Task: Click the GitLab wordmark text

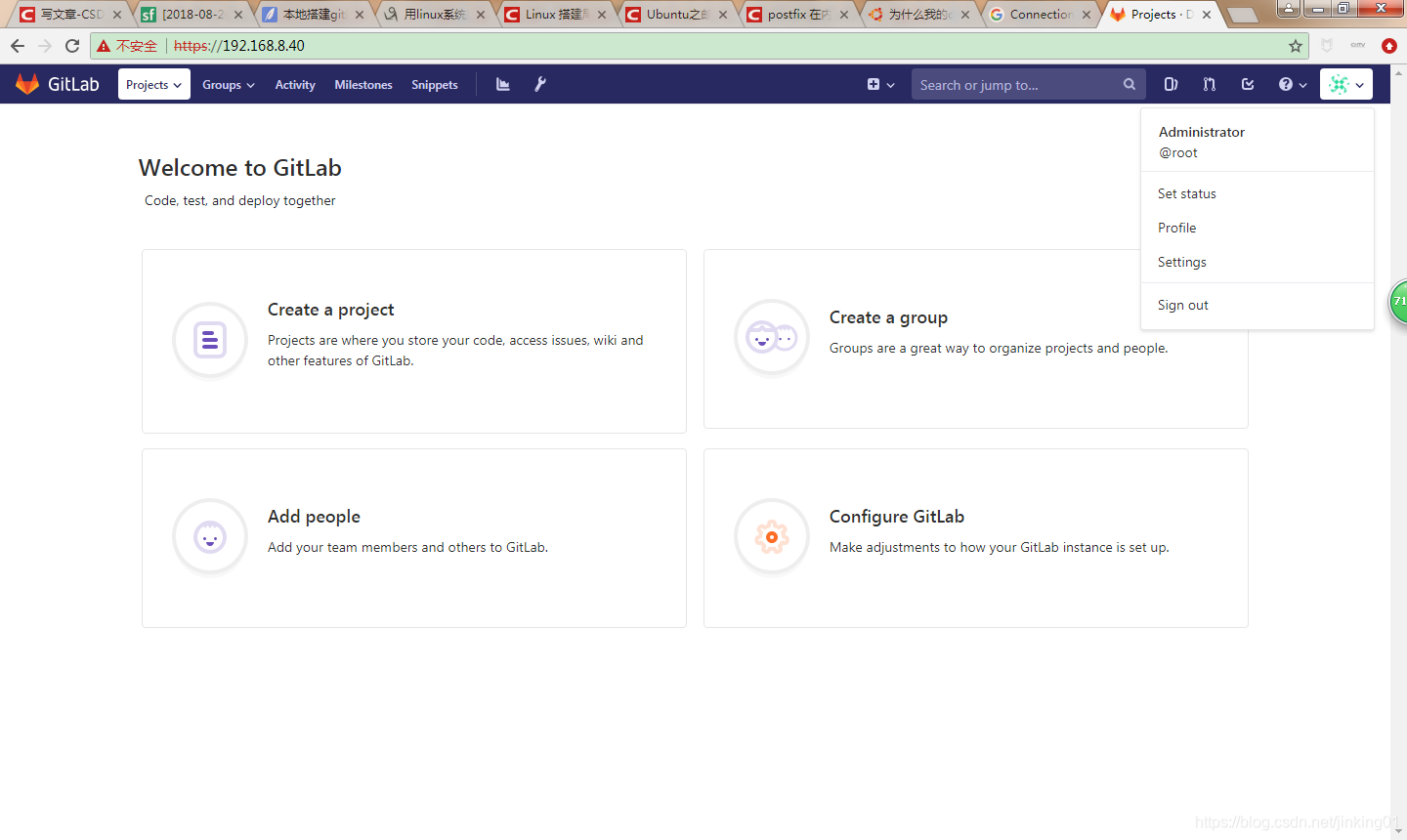Action: (73, 85)
